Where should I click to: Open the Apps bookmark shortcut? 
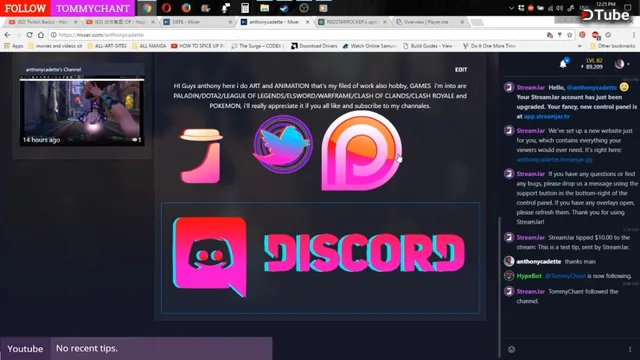[13, 46]
